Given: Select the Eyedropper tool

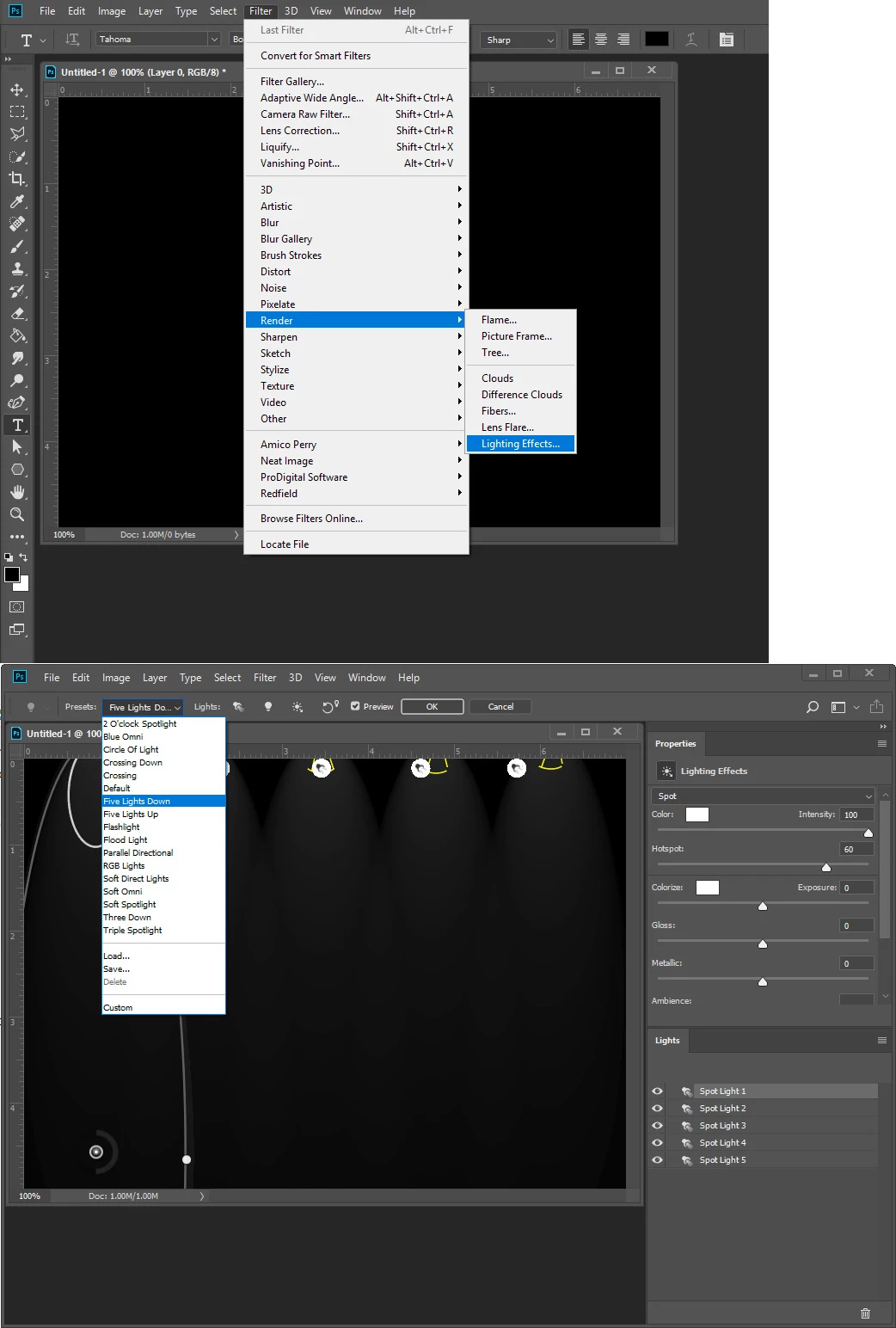Looking at the screenshot, I should click(17, 201).
